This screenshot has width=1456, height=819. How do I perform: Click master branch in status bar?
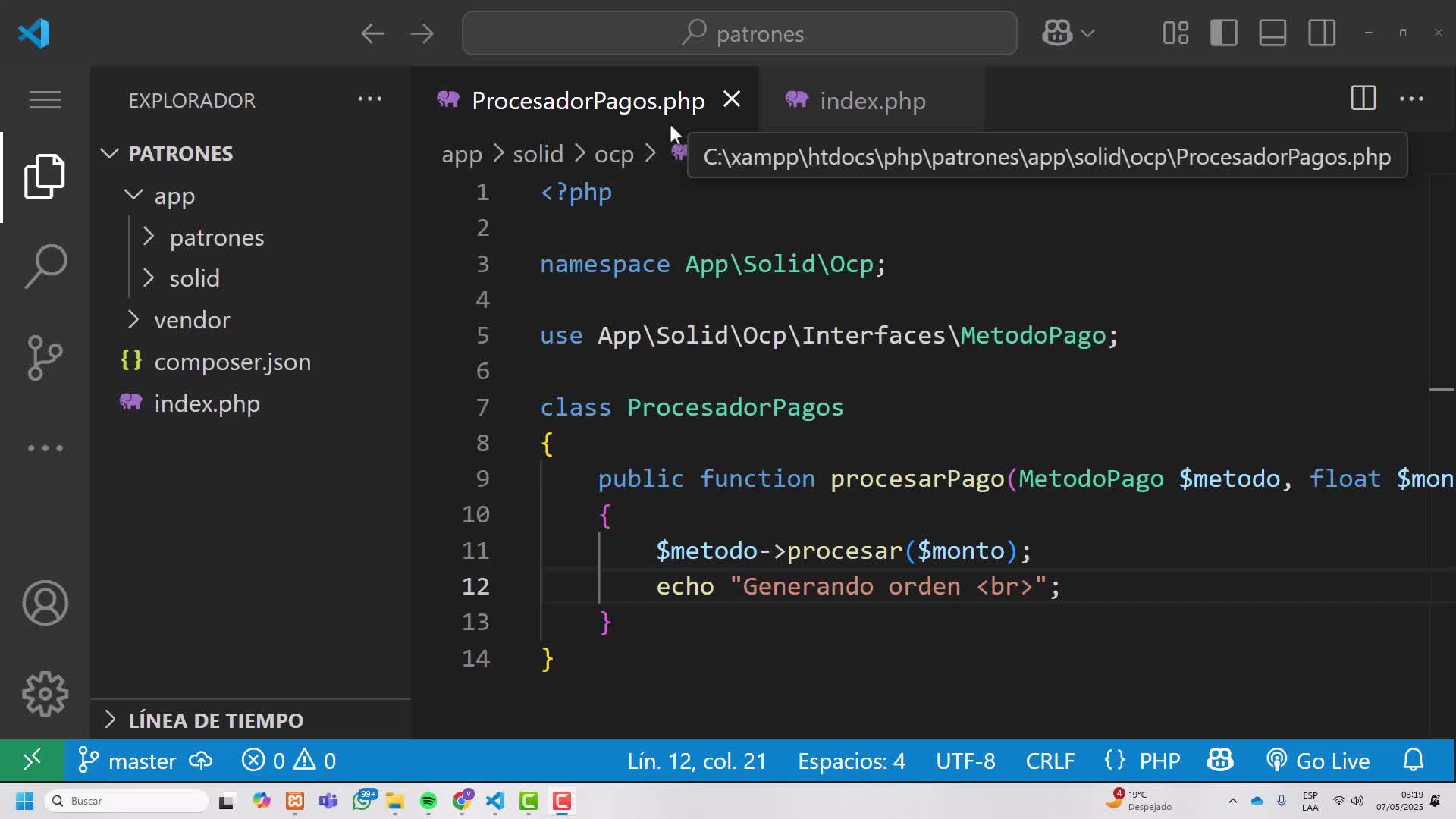click(x=127, y=760)
